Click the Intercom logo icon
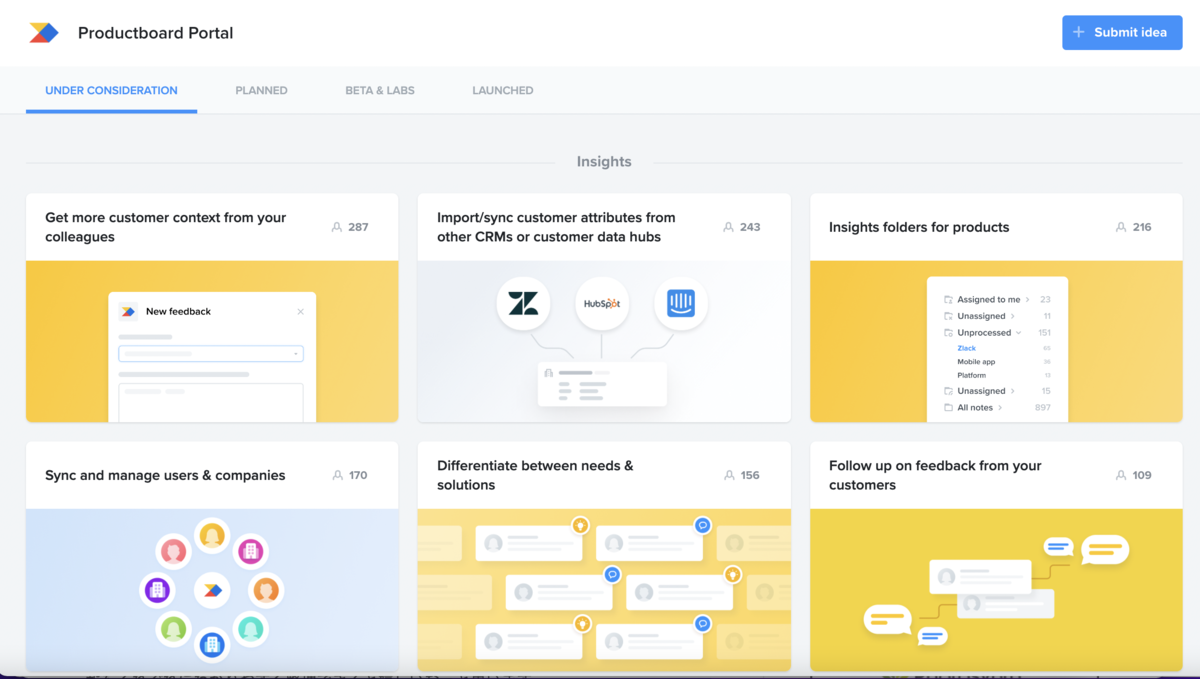The image size is (1200, 679). click(x=681, y=304)
